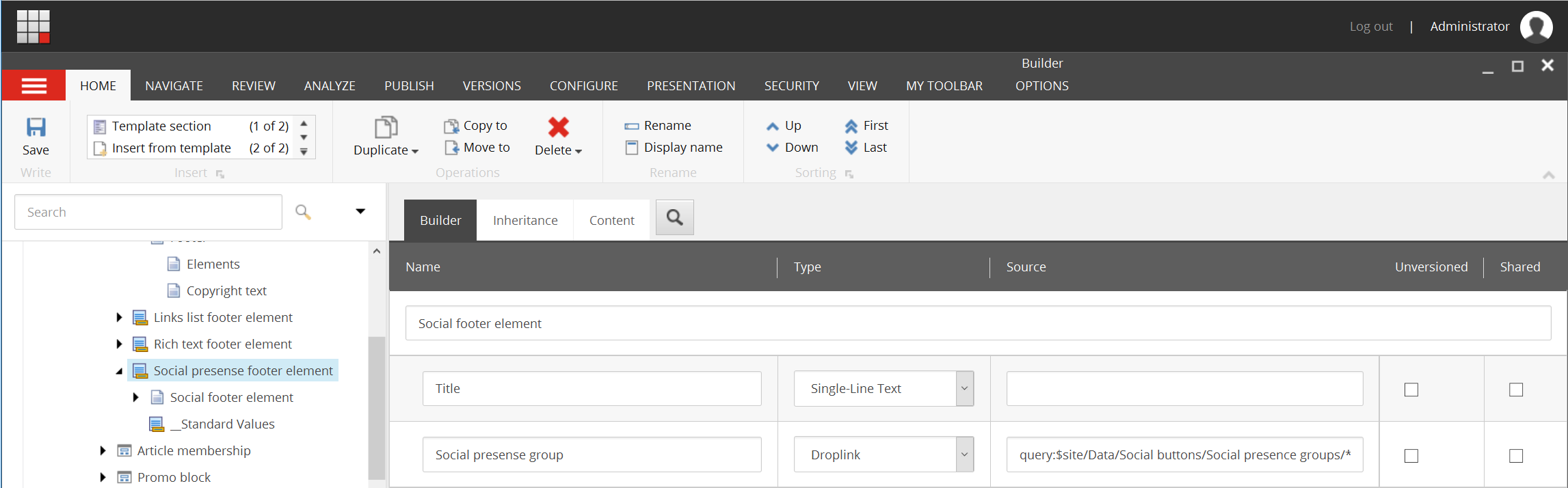This screenshot has height=488, width=1568.
Task: Click Copy to in Operations
Action: click(x=476, y=126)
